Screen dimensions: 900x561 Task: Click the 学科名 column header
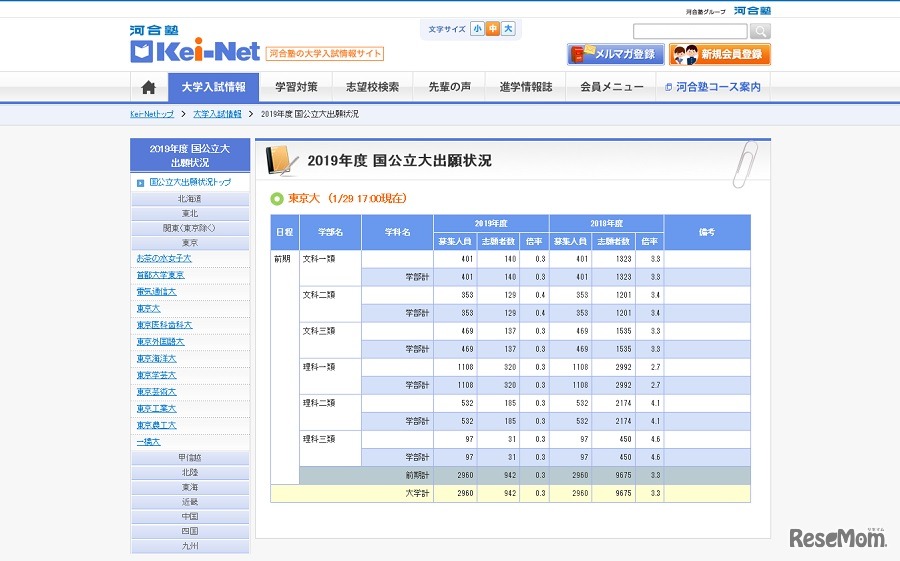[397, 233]
